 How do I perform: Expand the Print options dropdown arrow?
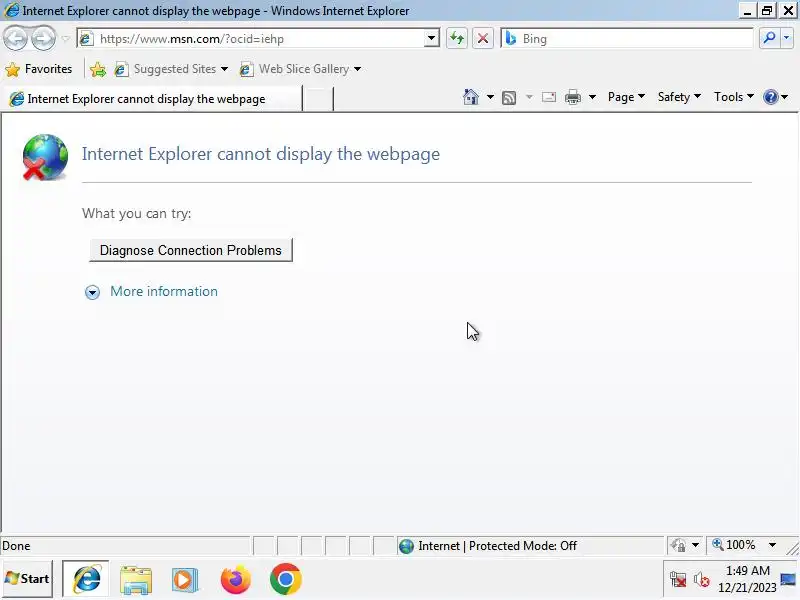coord(592,96)
